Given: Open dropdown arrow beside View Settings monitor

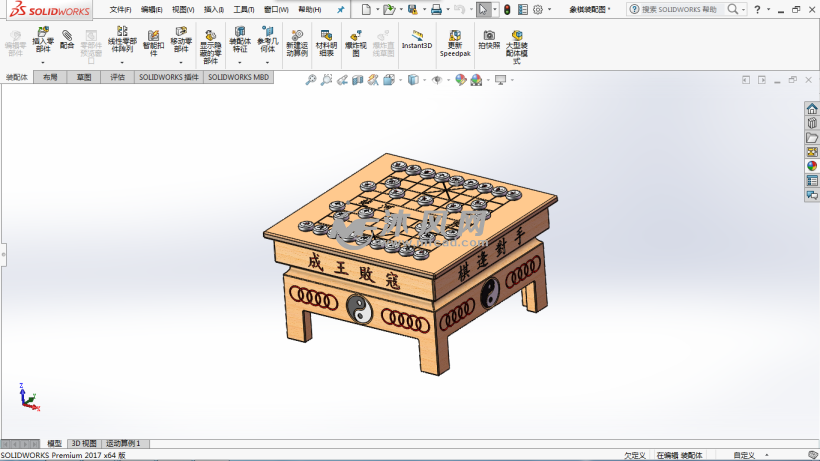Looking at the screenshot, I should (x=512, y=80).
